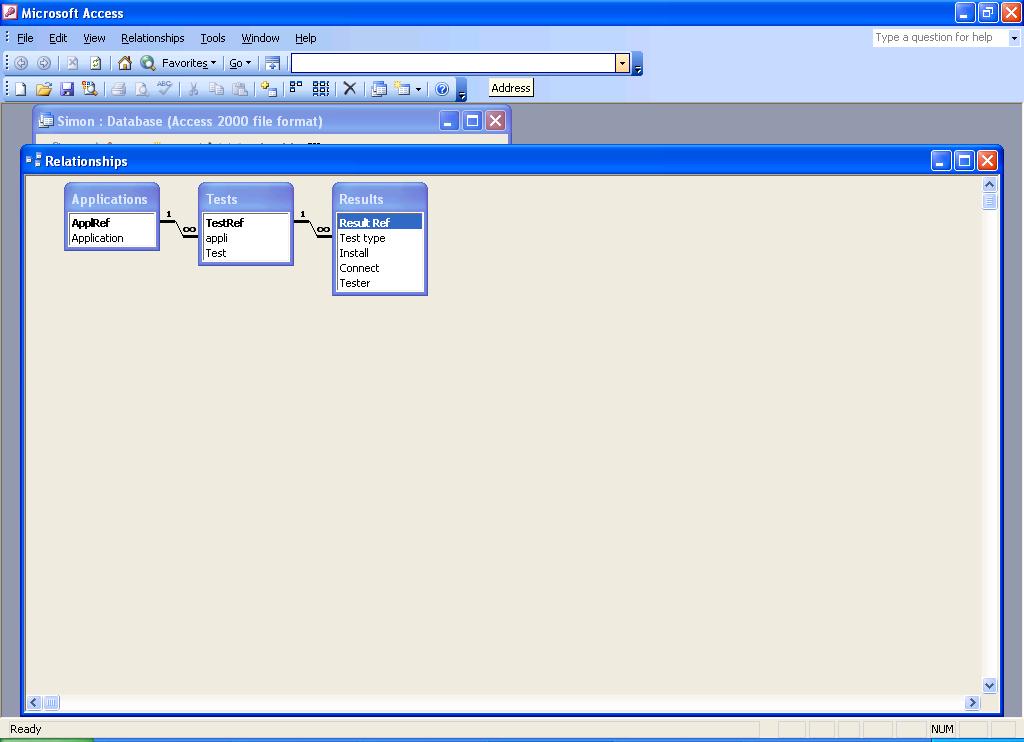Image resolution: width=1024 pixels, height=742 pixels.
Task: Select the Test field in Tests table
Action: (x=246, y=253)
